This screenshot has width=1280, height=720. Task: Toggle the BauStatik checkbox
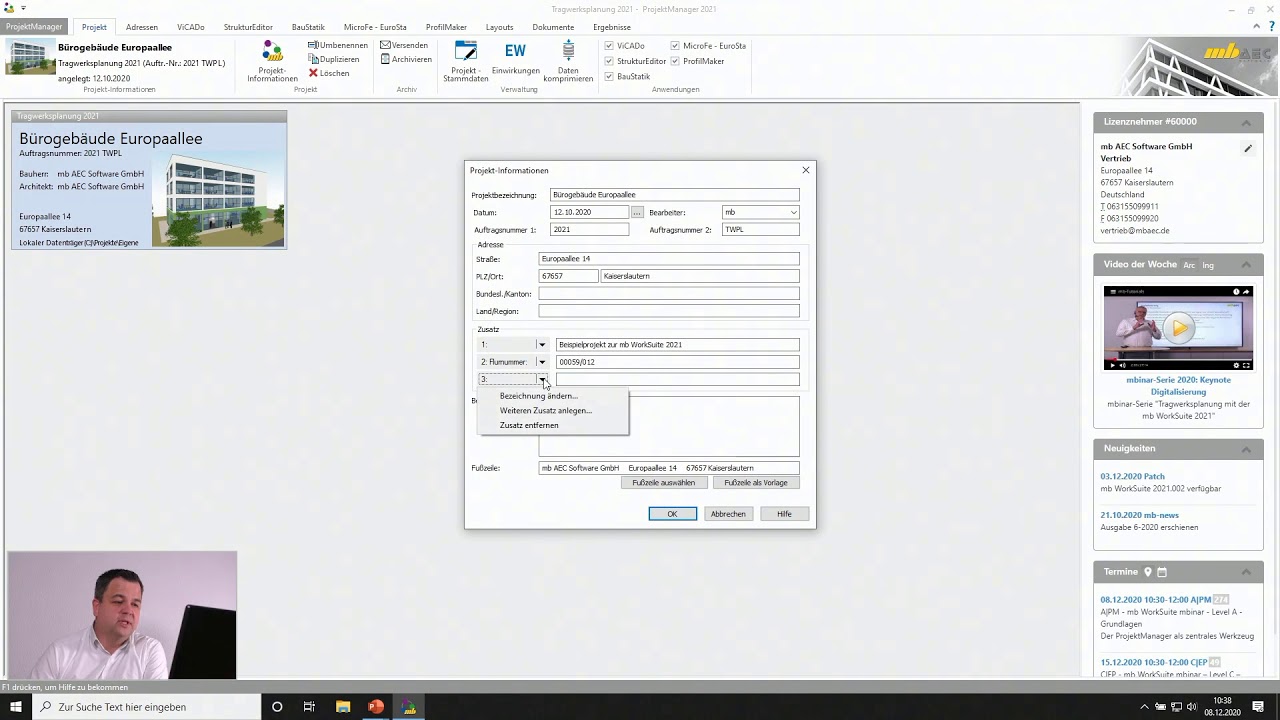tap(609, 77)
